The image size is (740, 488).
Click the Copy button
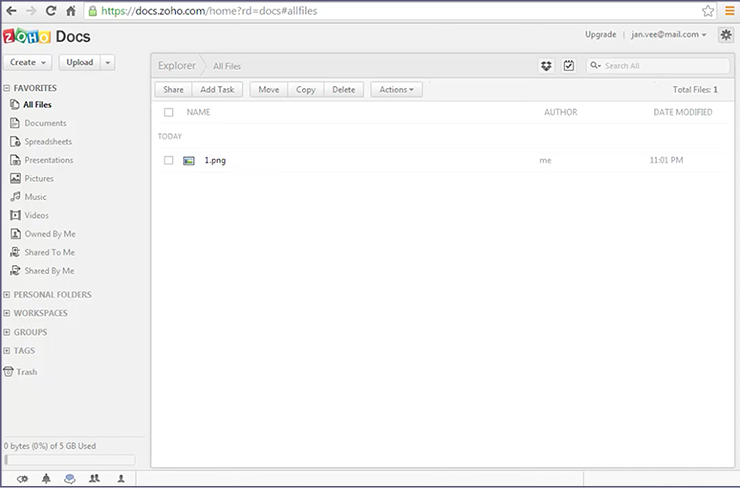tap(305, 90)
